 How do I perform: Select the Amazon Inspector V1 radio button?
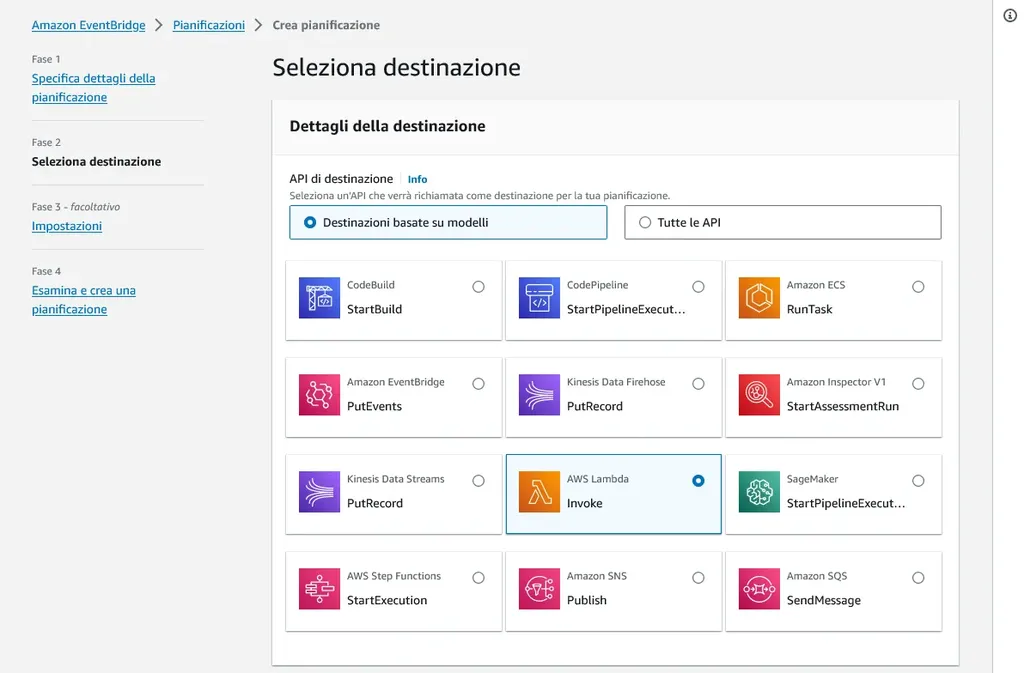[918, 384]
